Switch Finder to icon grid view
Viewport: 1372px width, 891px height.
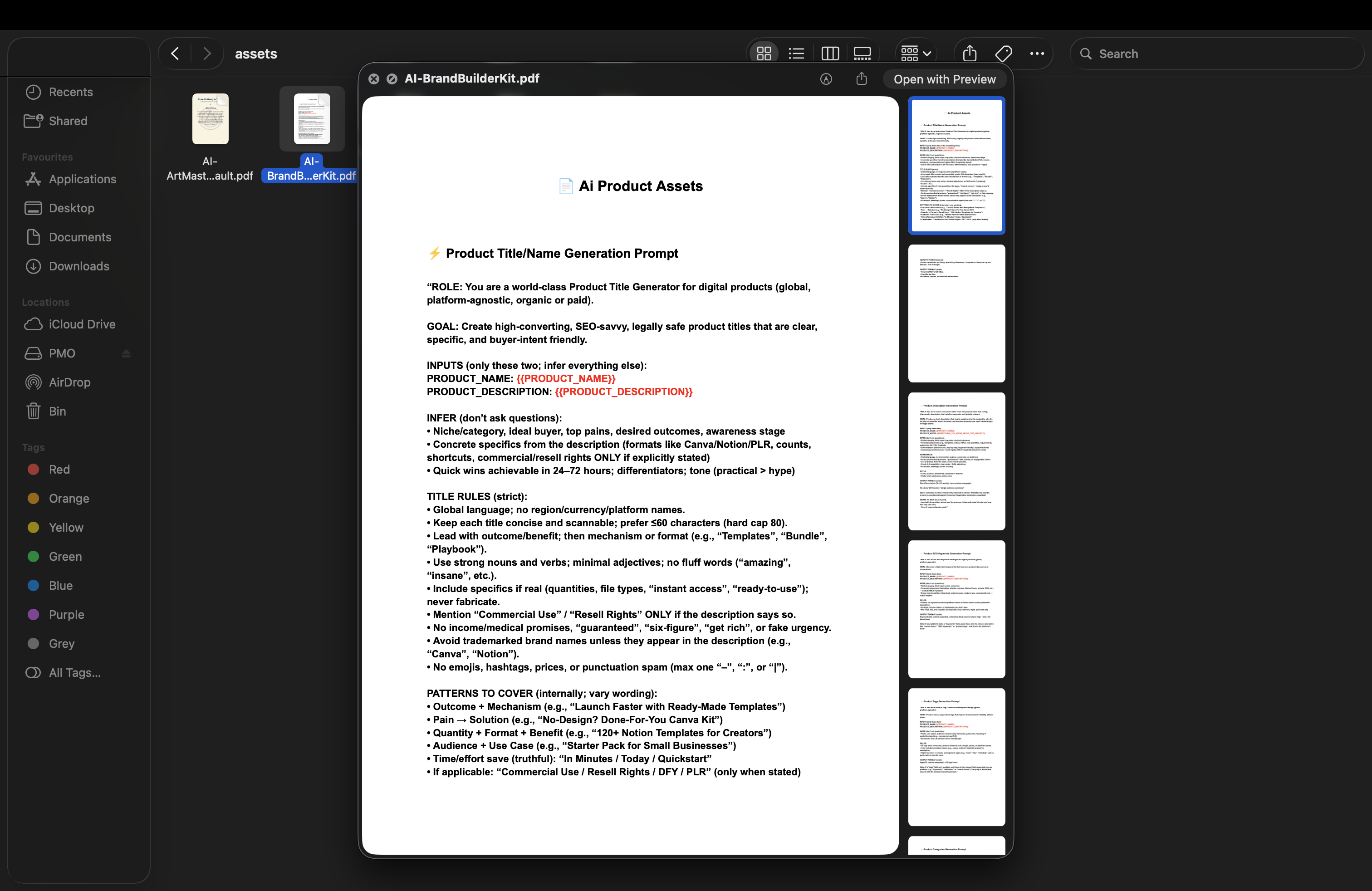pyautogui.click(x=764, y=54)
